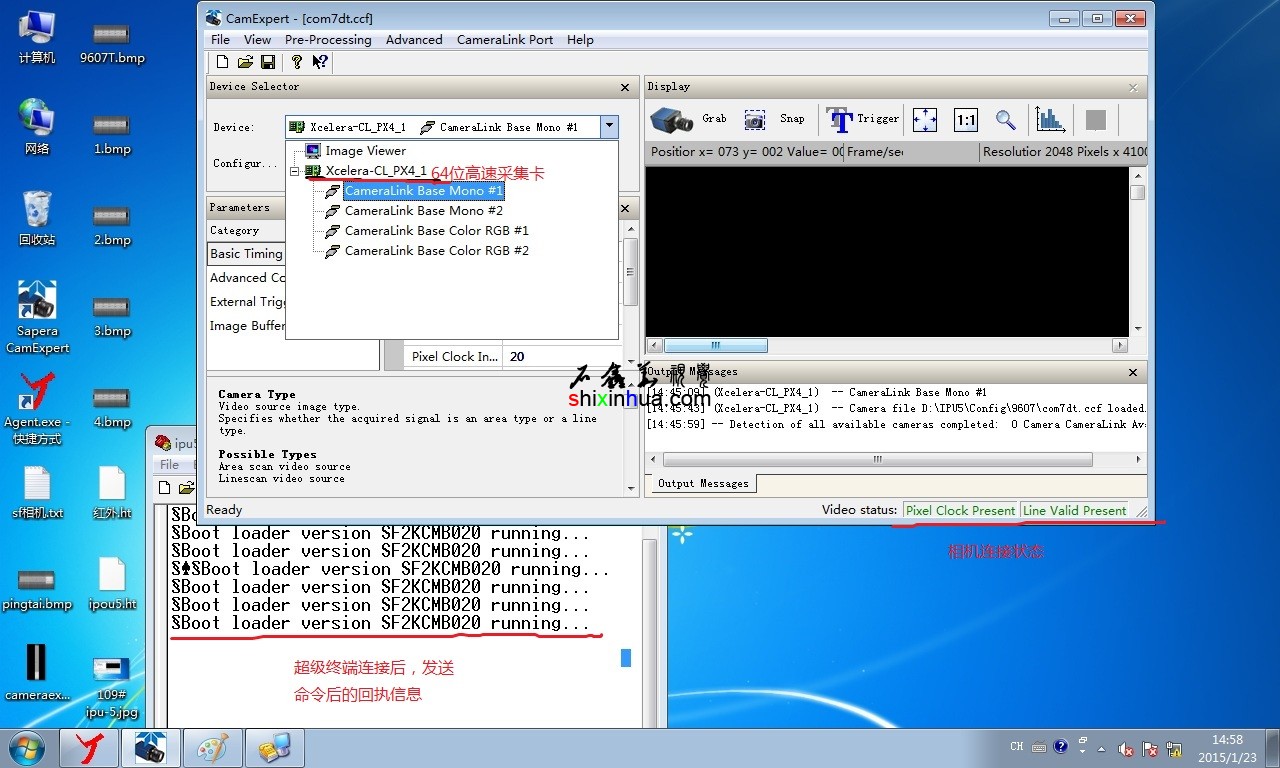Select the pingtai.bmp desktop file

point(37,589)
